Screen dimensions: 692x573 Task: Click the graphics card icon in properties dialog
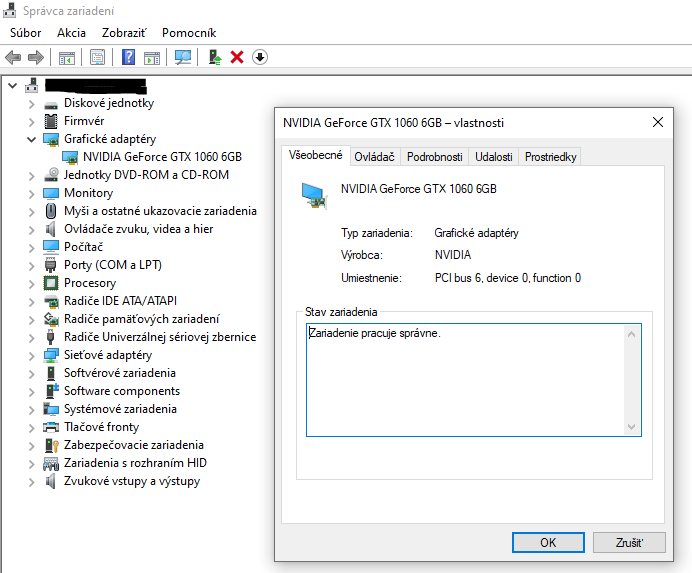314,196
